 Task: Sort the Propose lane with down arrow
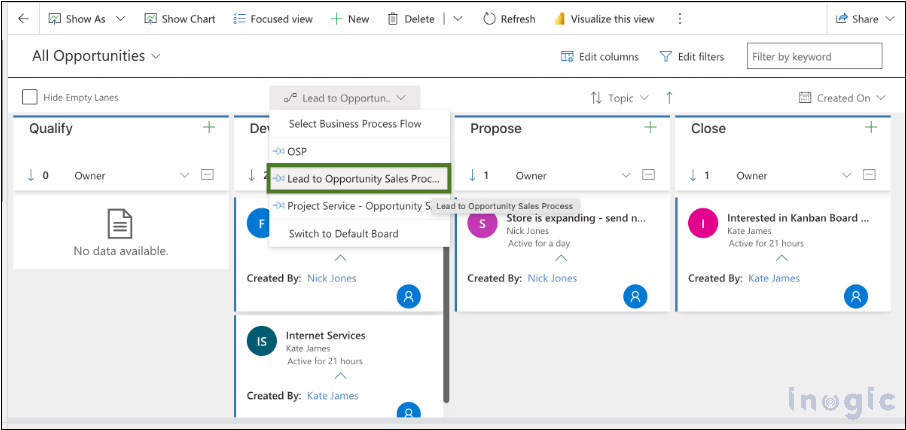pos(473,175)
